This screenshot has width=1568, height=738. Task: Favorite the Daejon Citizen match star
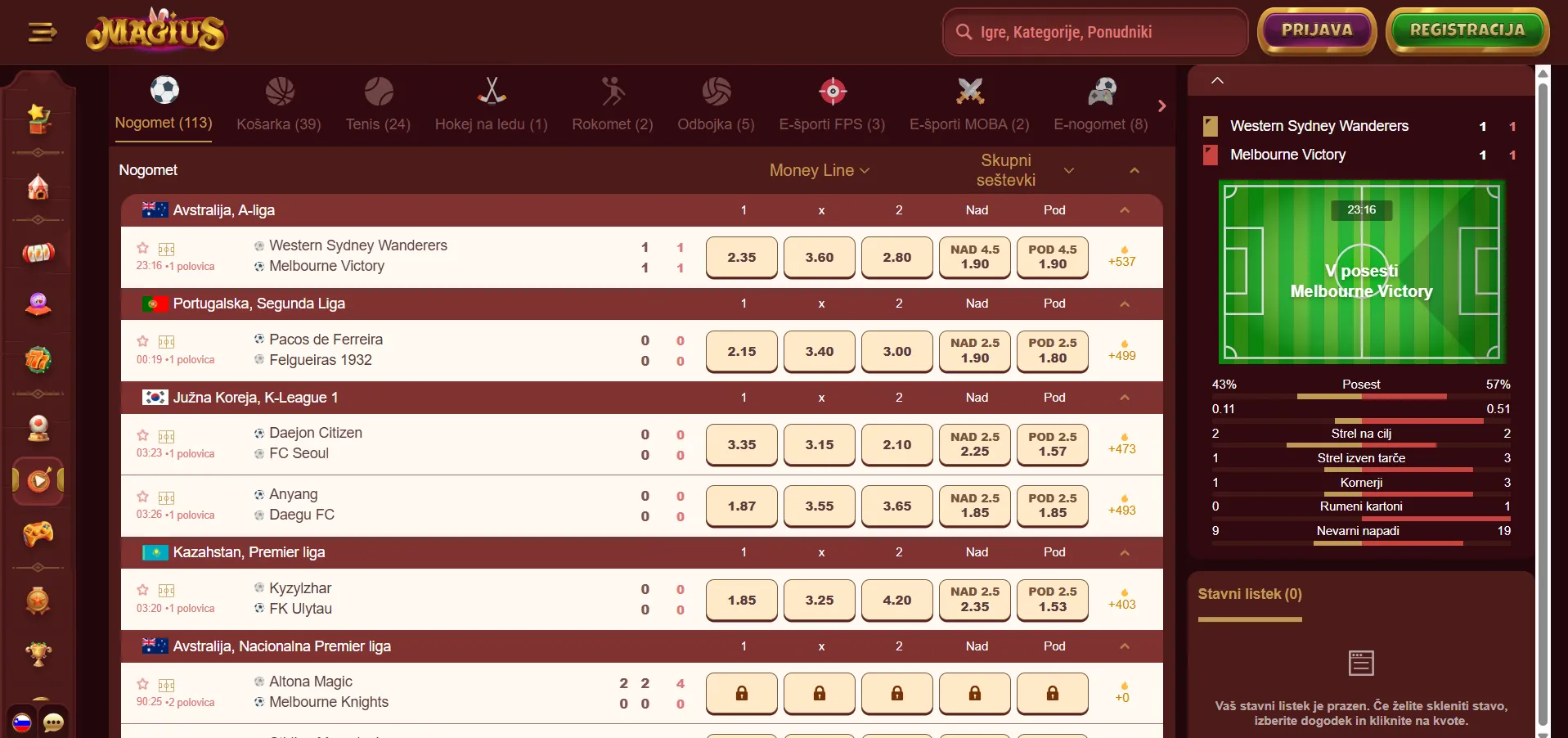click(143, 435)
